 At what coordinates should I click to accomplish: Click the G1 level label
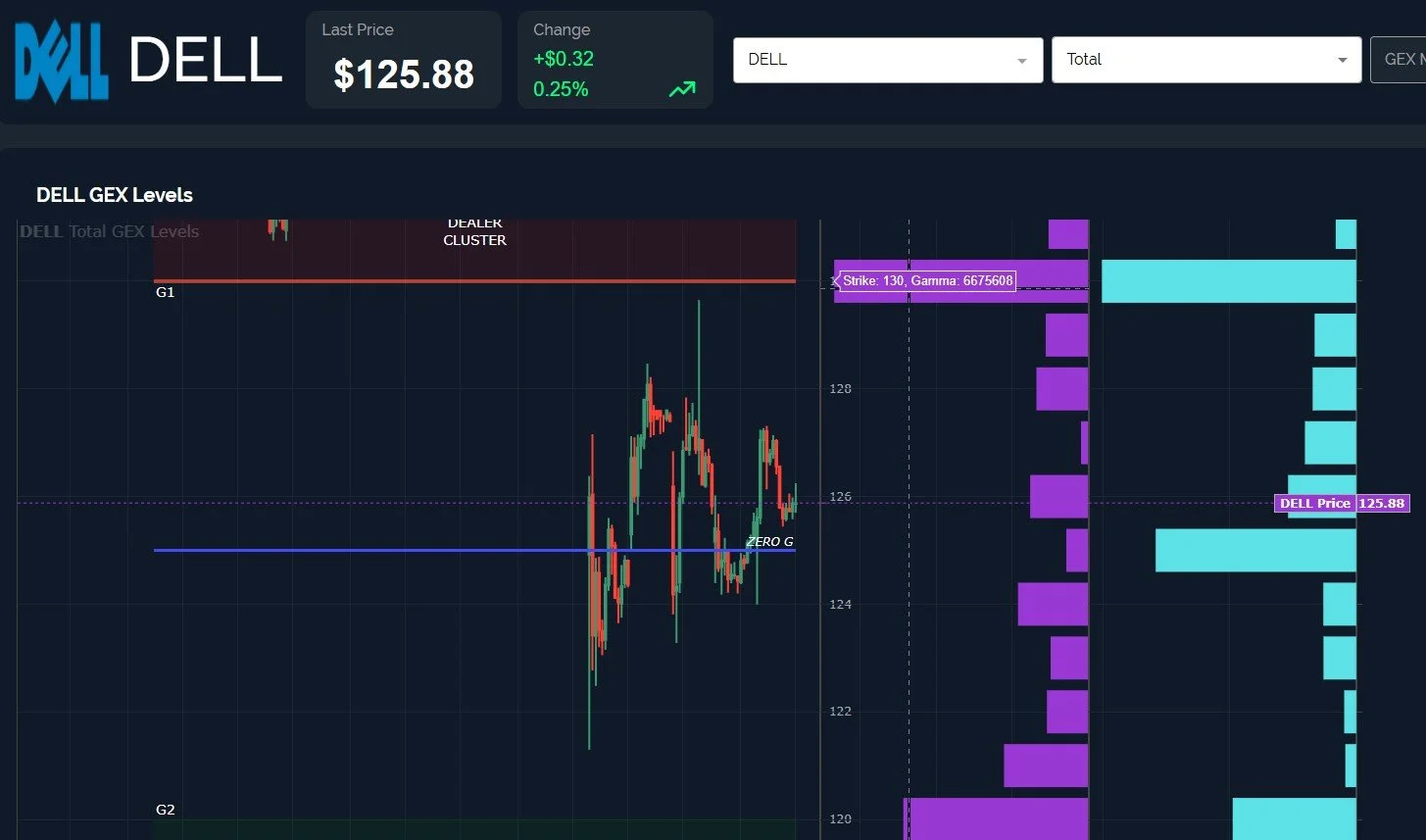click(x=166, y=292)
